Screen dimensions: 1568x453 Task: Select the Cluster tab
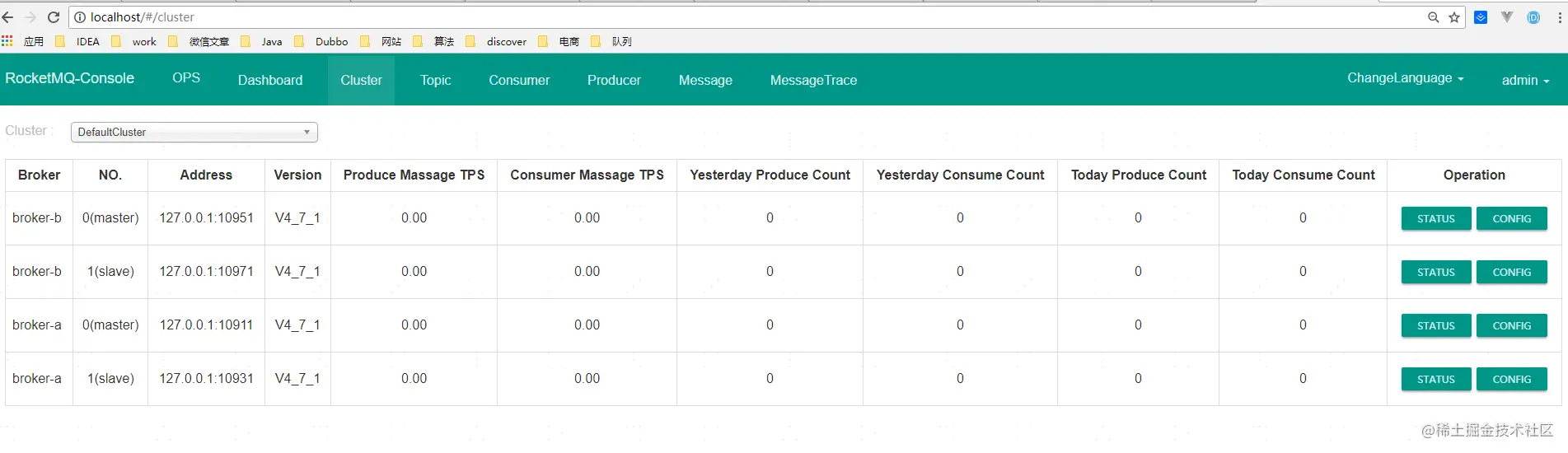coord(361,80)
